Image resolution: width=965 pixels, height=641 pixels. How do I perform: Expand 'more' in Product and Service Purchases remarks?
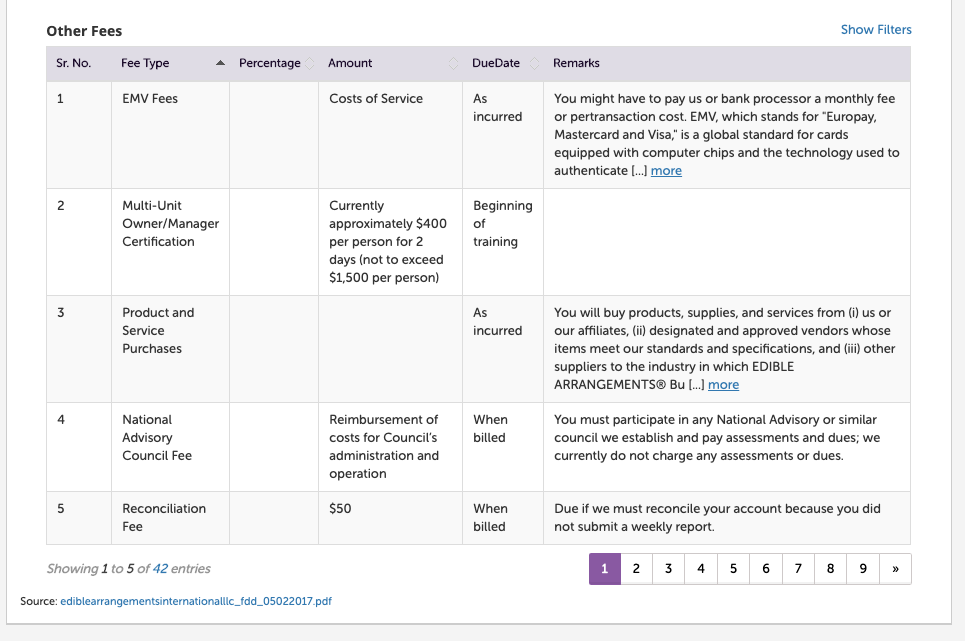coord(723,384)
